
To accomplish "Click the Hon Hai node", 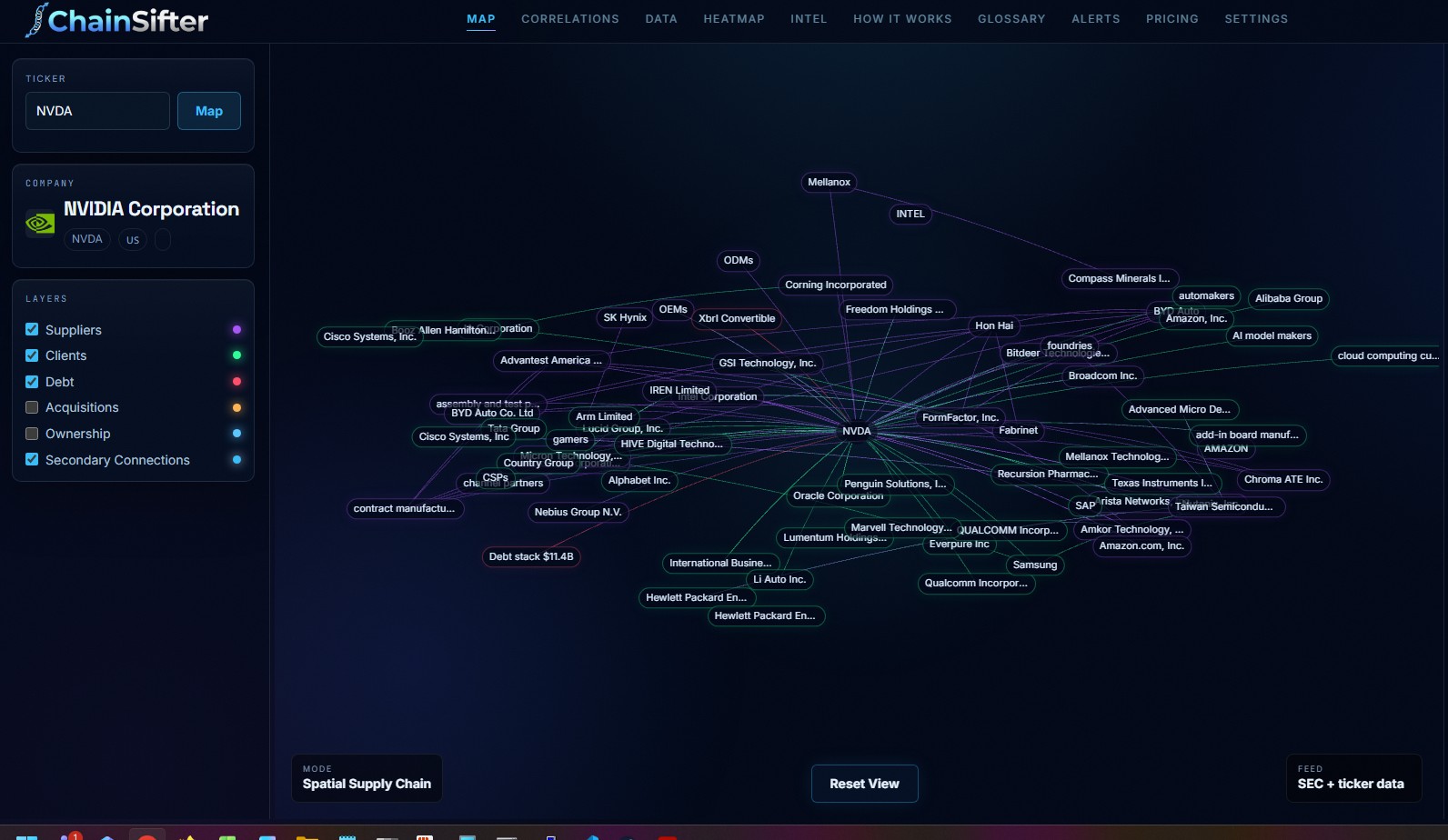I will click(x=994, y=325).
